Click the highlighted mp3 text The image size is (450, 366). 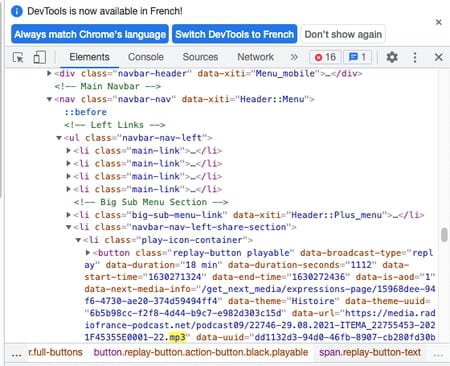click(x=177, y=337)
